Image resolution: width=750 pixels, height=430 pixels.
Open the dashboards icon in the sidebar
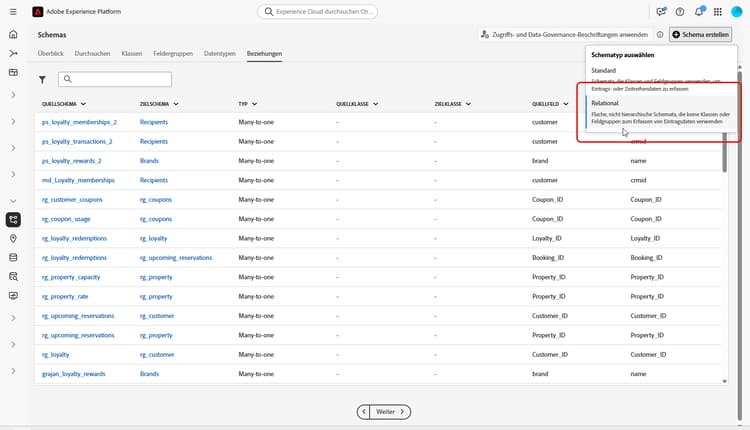pos(13,72)
